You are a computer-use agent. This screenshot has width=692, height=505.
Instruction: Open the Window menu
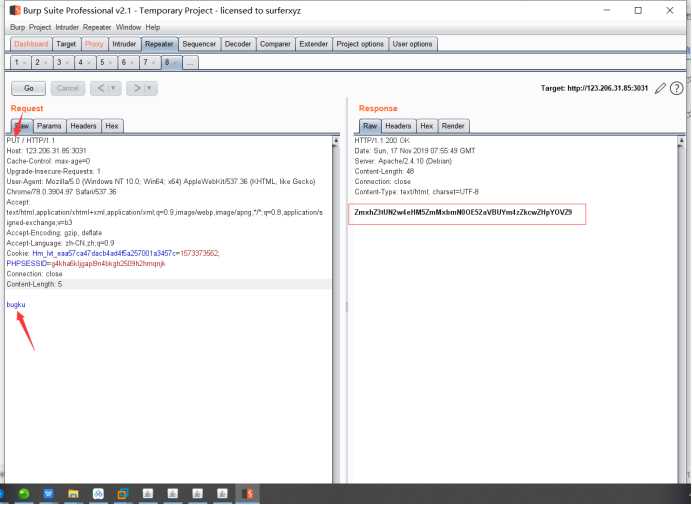click(x=128, y=27)
